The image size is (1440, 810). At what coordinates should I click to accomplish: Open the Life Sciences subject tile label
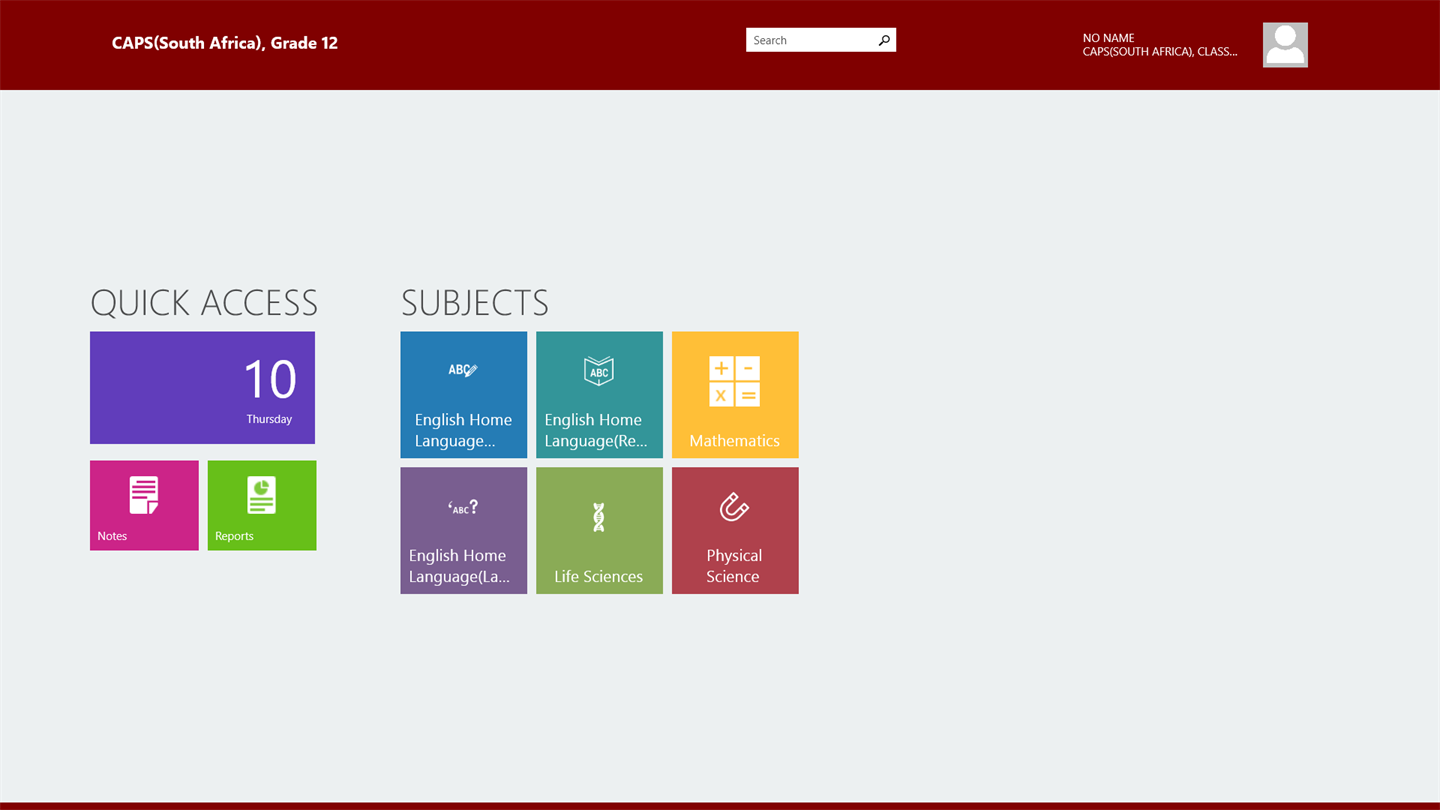[599, 577]
